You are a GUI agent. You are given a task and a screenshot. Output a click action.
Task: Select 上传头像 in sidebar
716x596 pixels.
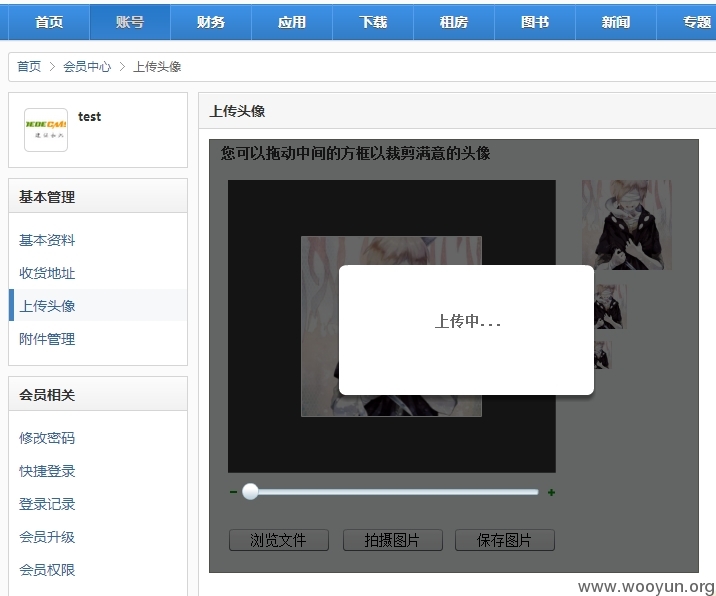click(x=47, y=306)
